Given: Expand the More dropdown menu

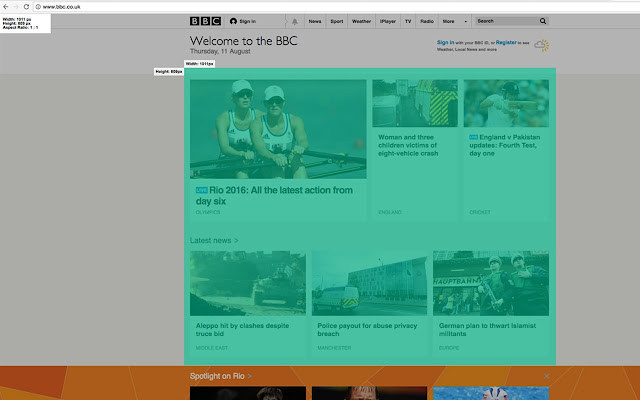Looking at the screenshot, I should pos(455,21).
